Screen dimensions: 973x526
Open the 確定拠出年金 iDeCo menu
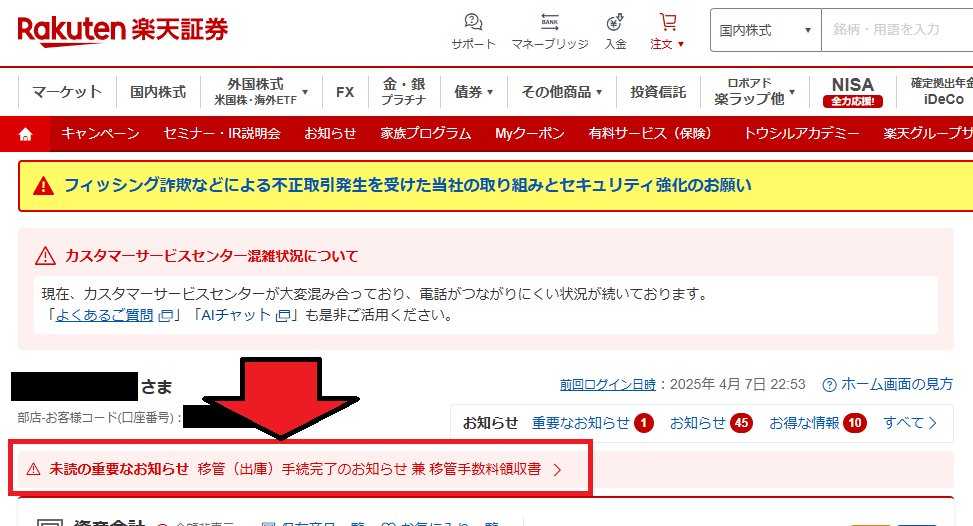[x=942, y=92]
